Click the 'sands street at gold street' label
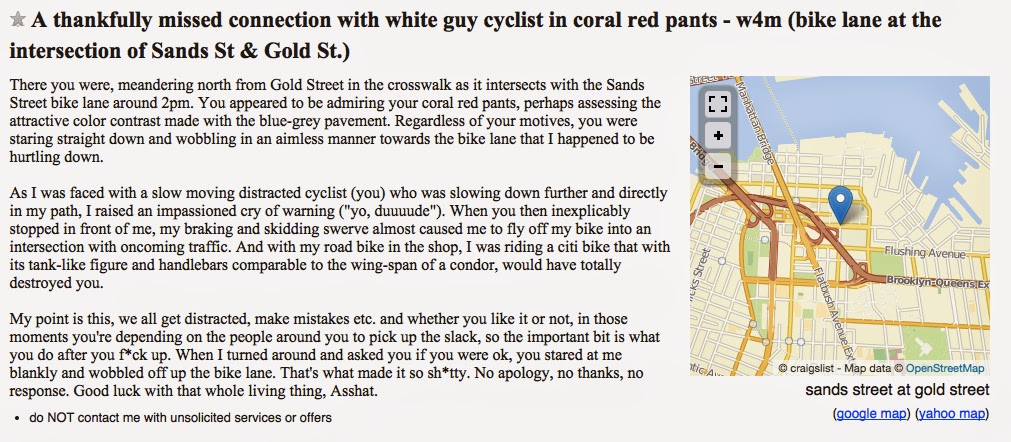 tap(897, 390)
